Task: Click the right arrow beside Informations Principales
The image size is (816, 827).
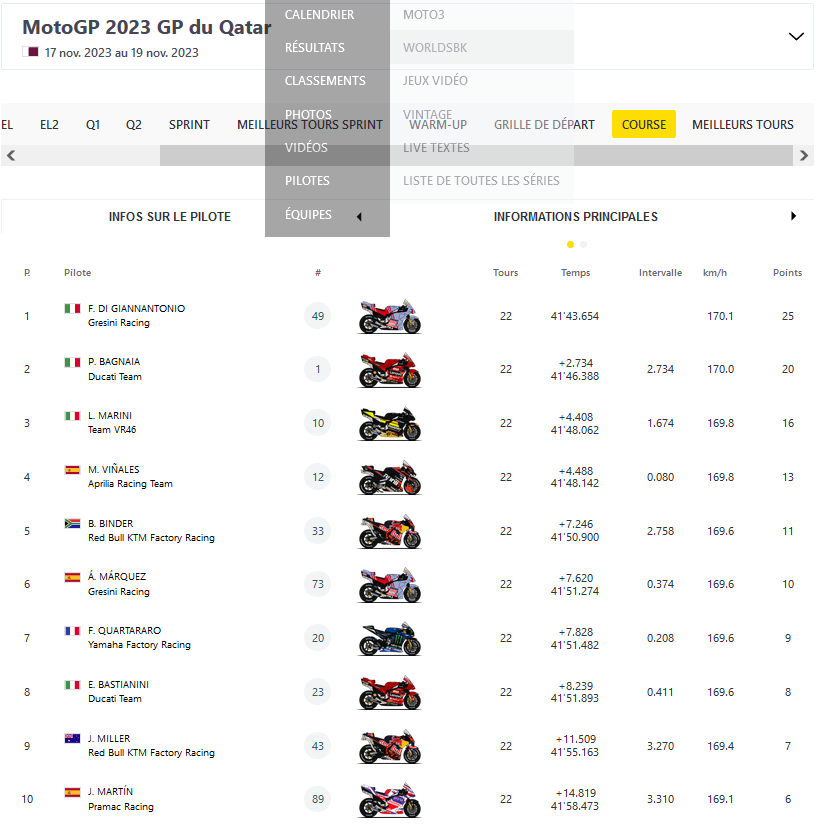Action: 794,216
